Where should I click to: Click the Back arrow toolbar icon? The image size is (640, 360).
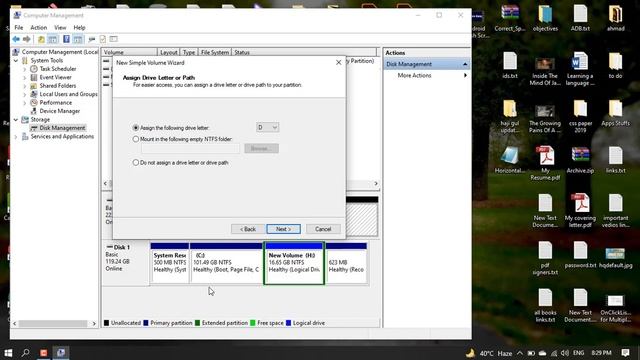16,39
